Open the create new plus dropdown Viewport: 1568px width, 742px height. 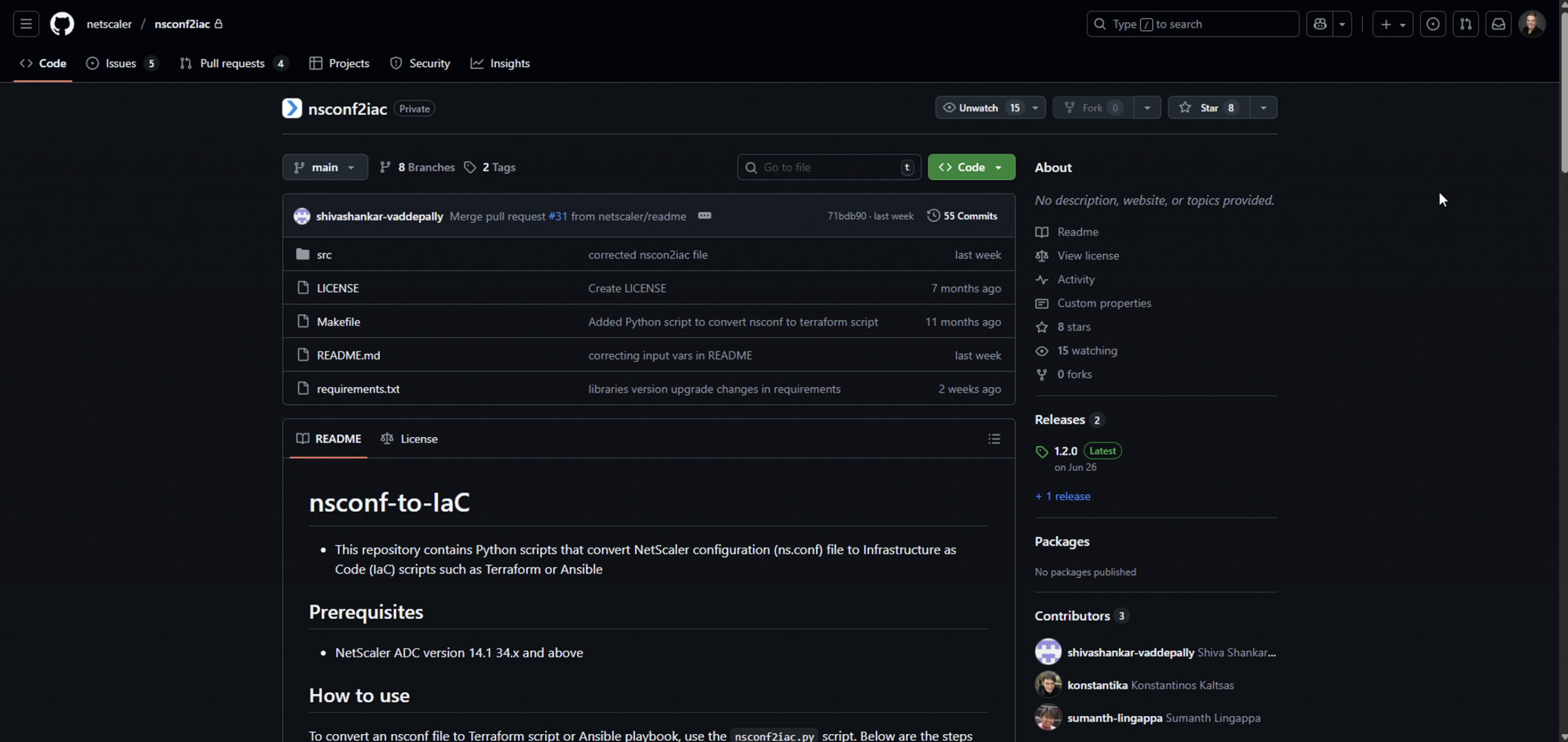point(1392,24)
